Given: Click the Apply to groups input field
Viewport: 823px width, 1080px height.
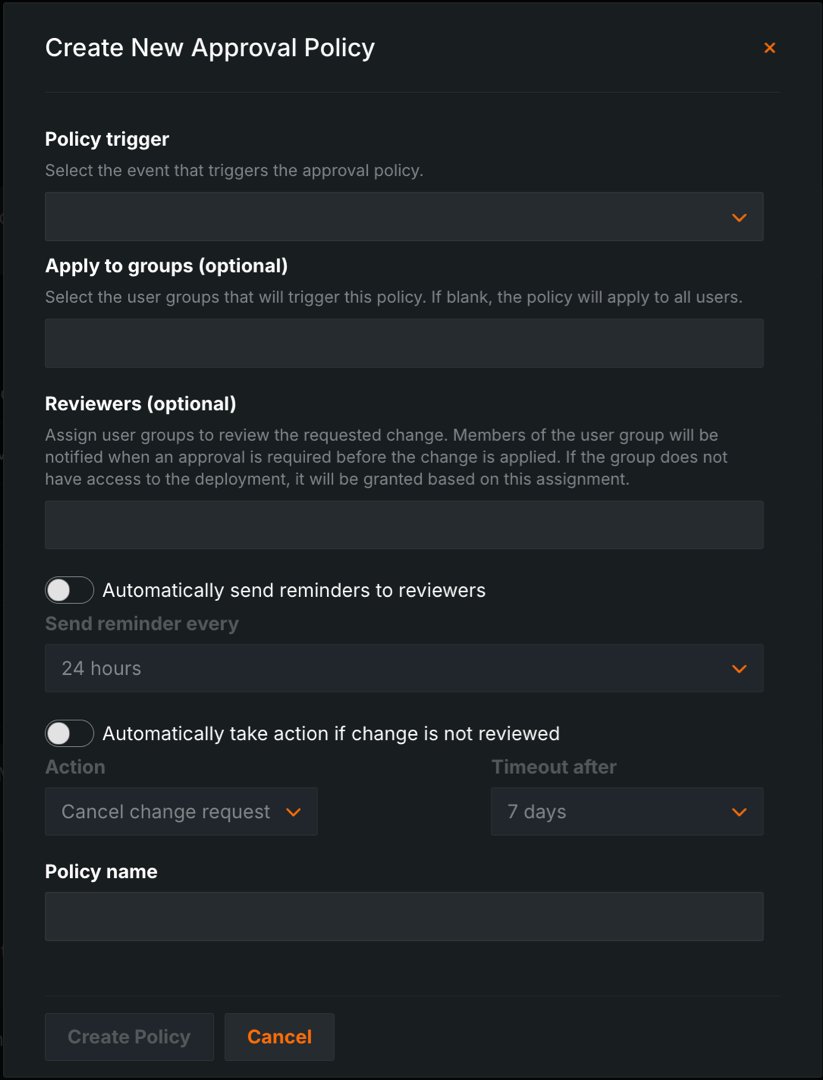Looking at the screenshot, I should (x=403, y=343).
